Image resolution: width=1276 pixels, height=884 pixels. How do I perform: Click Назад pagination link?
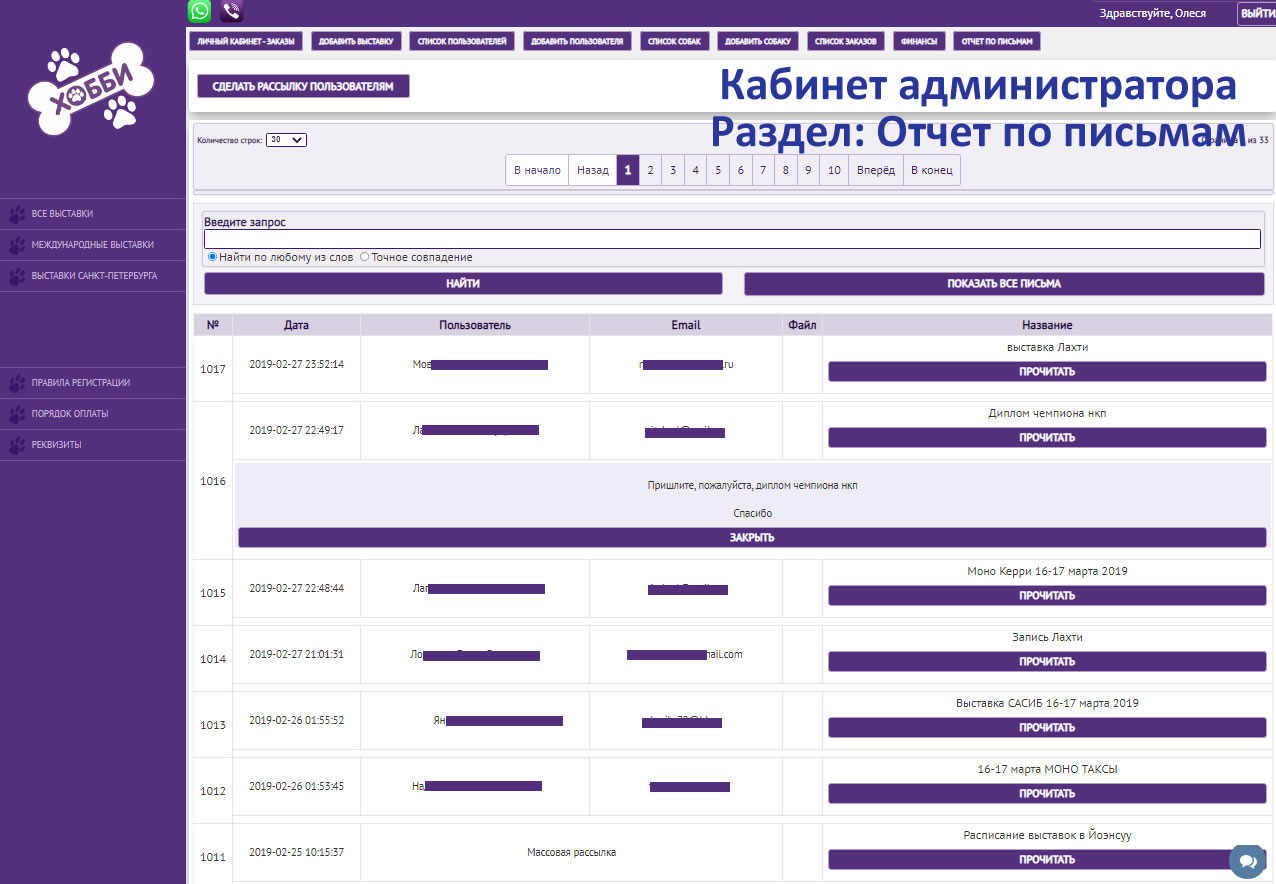[593, 170]
